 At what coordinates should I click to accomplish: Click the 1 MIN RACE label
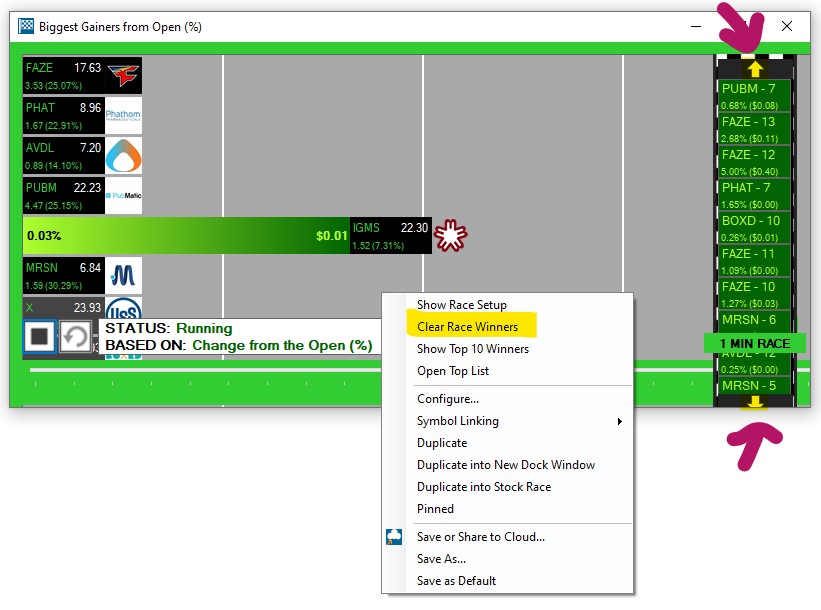pos(754,343)
